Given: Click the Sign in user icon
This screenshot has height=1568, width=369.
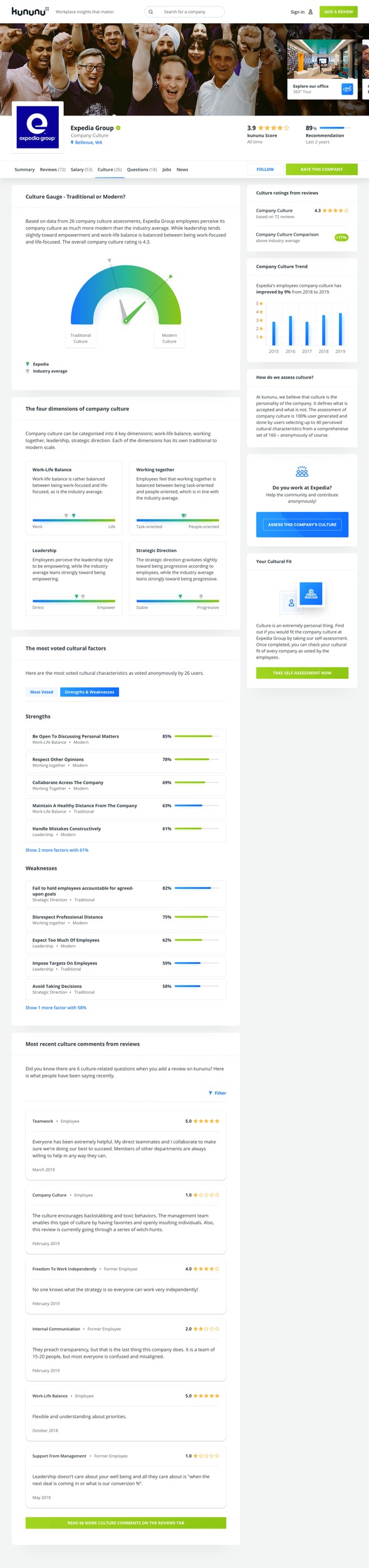Looking at the screenshot, I should point(310,12).
